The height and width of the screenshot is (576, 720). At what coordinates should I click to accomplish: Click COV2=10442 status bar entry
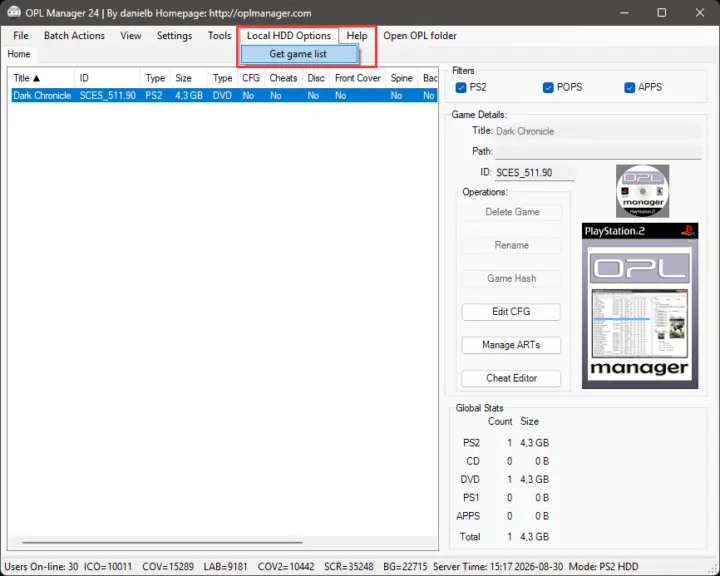click(x=286, y=567)
